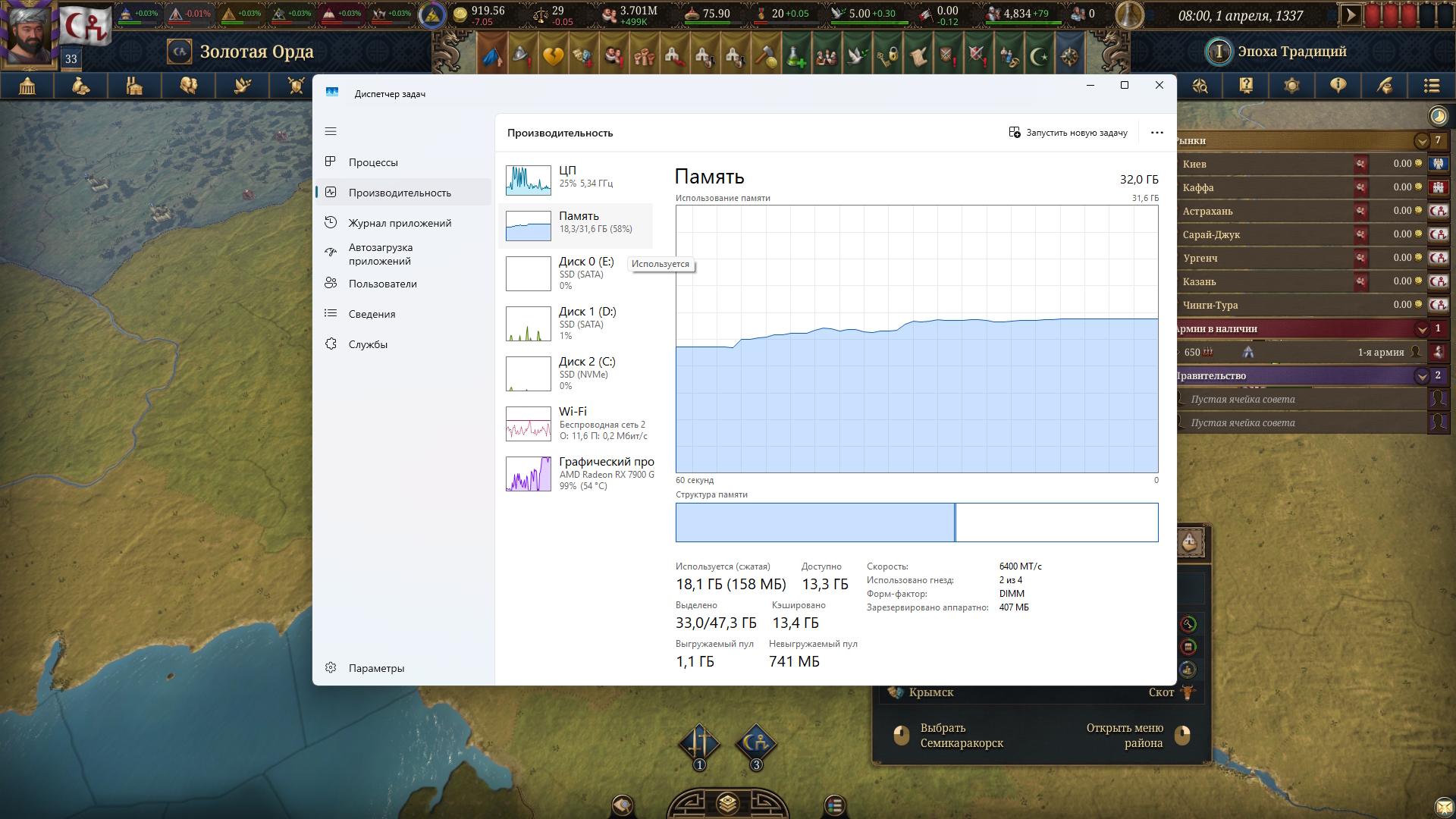
Task: Open the research flask icon near date
Action: [1129, 15]
